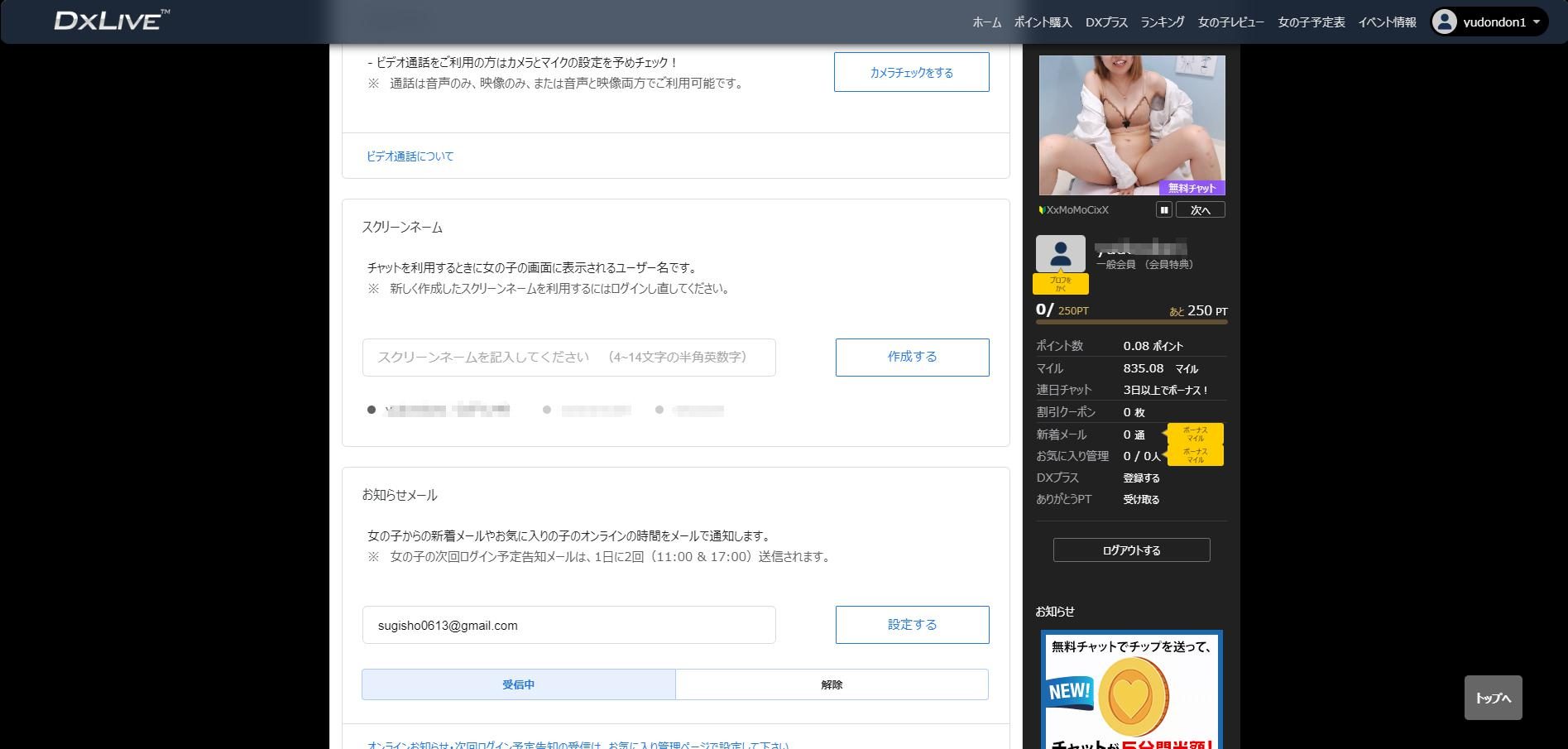Go to ポイント購入 in the top menu

click(x=1043, y=22)
